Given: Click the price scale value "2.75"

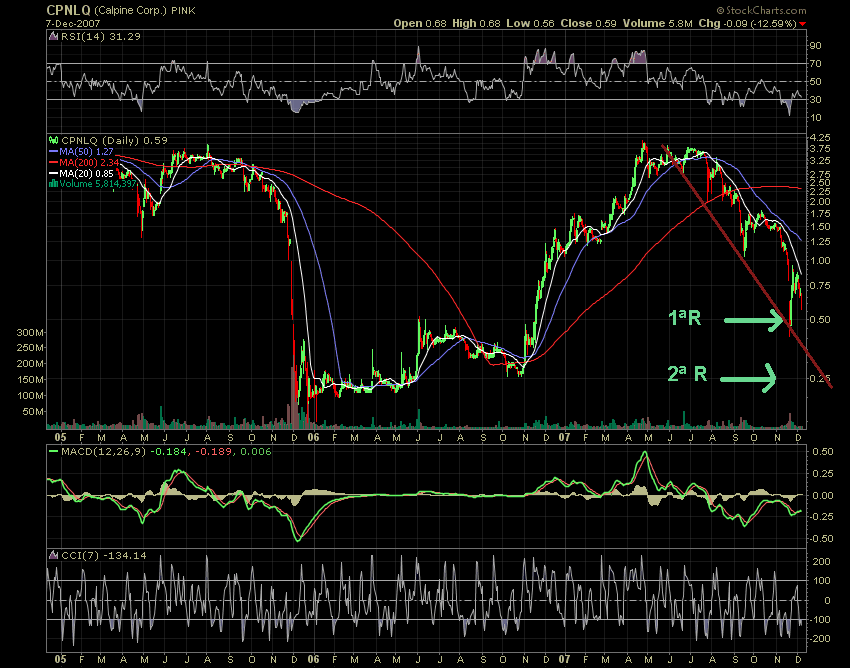Looking at the screenshot, I should pos(819,175).
